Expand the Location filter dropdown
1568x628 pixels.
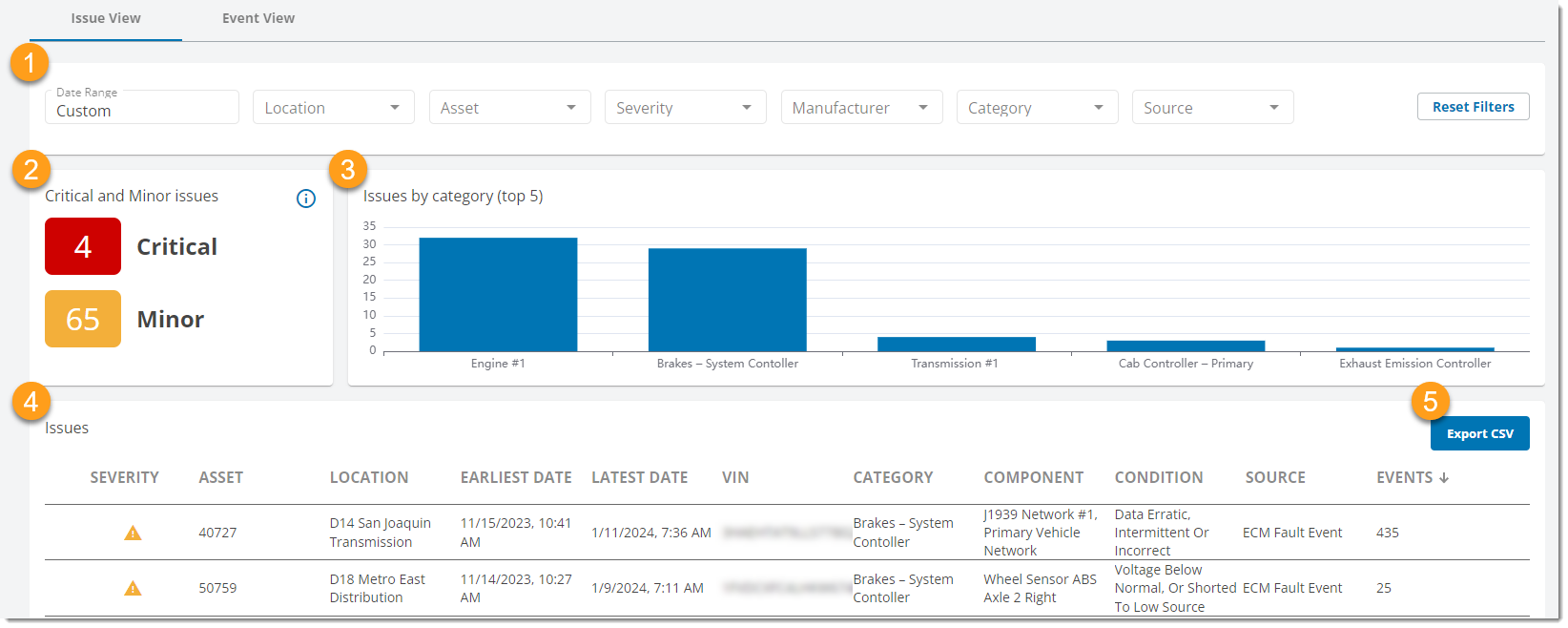[334, 107]
